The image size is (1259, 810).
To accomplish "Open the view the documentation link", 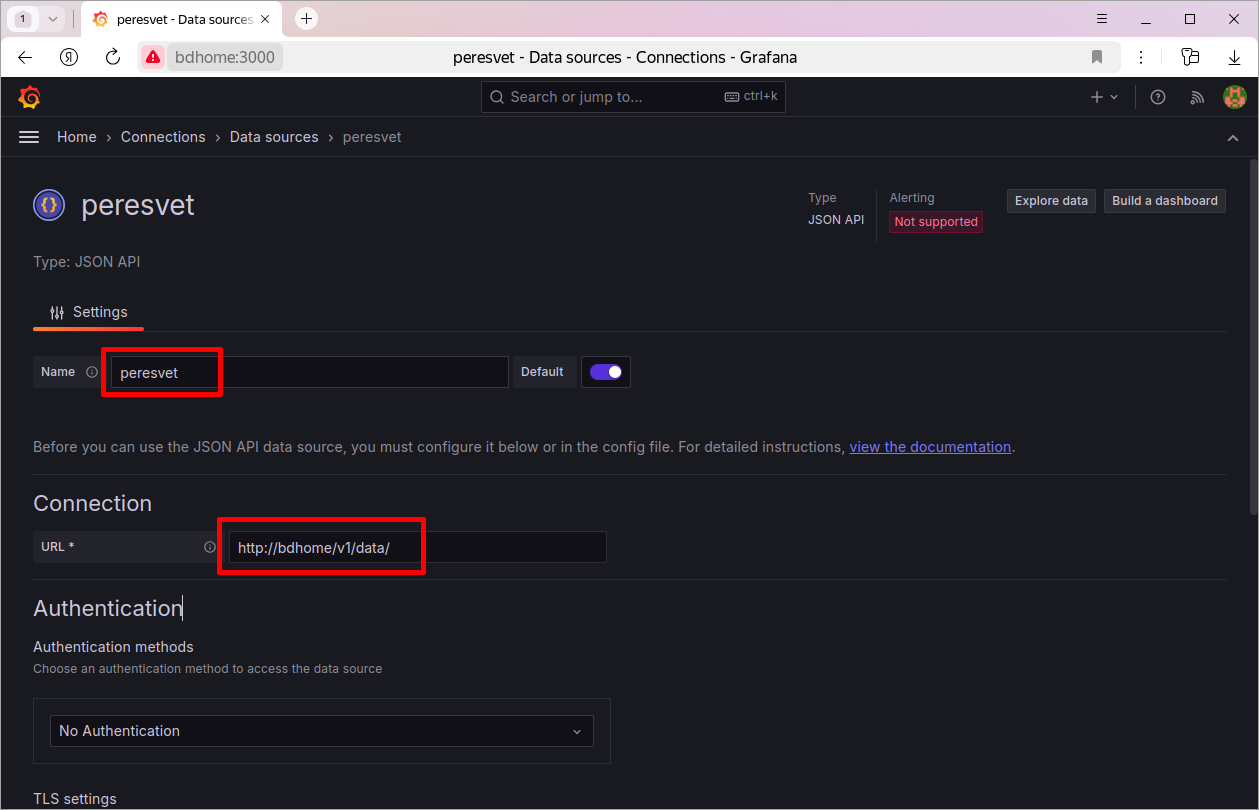I will 930,447.
